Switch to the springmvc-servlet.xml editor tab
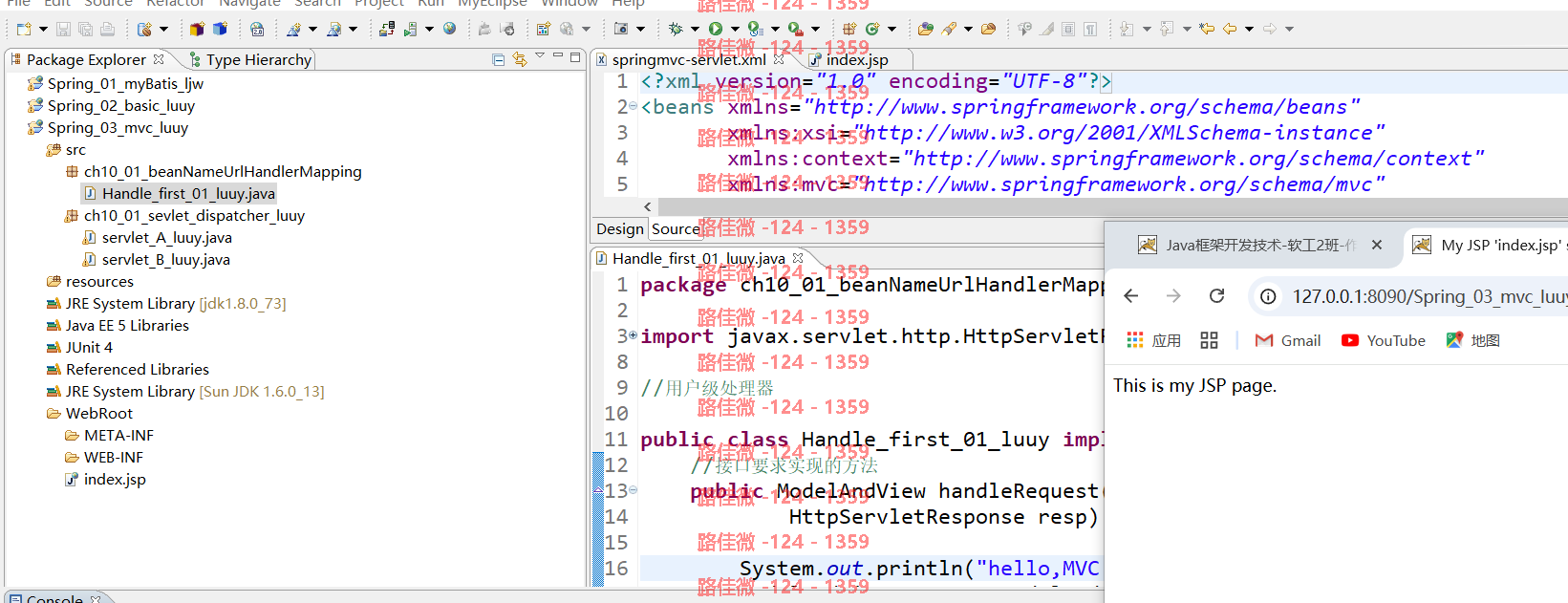The width and height of the screenshot is (1568, 603). [690, 59]
